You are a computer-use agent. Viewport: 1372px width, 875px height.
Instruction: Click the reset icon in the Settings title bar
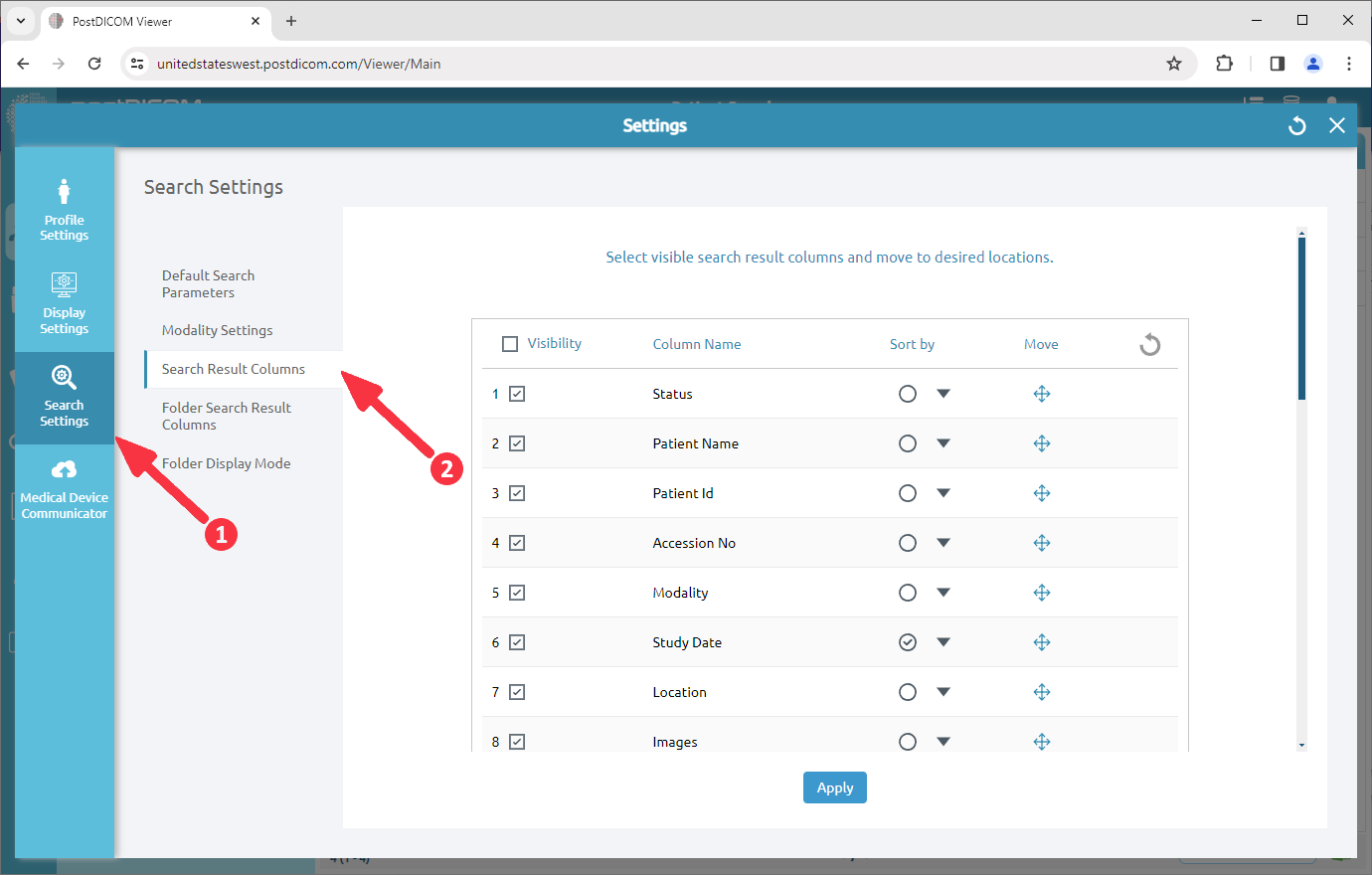click(1296, 125)
